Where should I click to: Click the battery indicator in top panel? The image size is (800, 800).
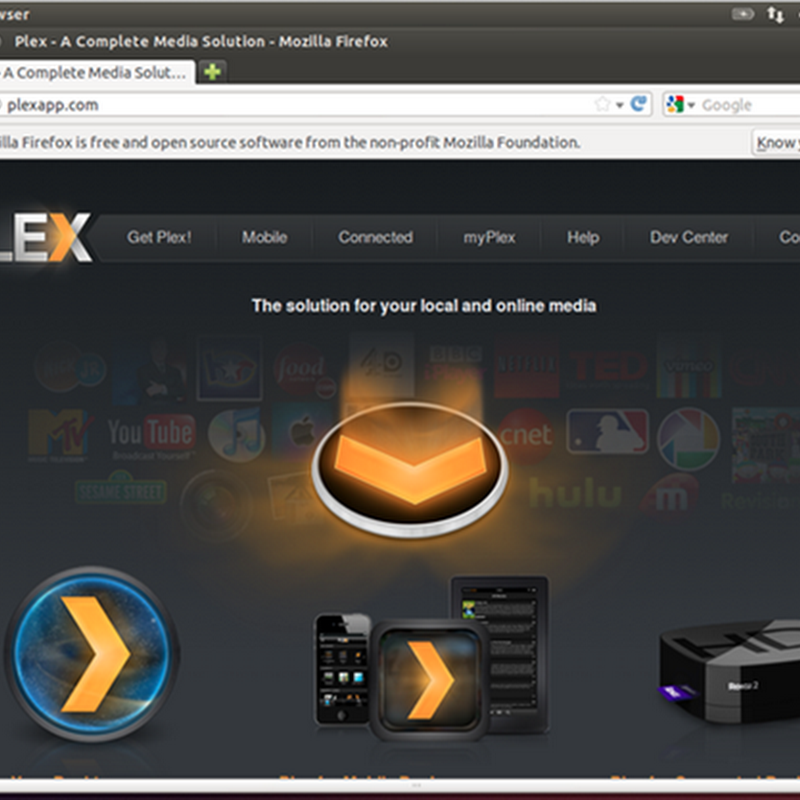tap(743, 14)
